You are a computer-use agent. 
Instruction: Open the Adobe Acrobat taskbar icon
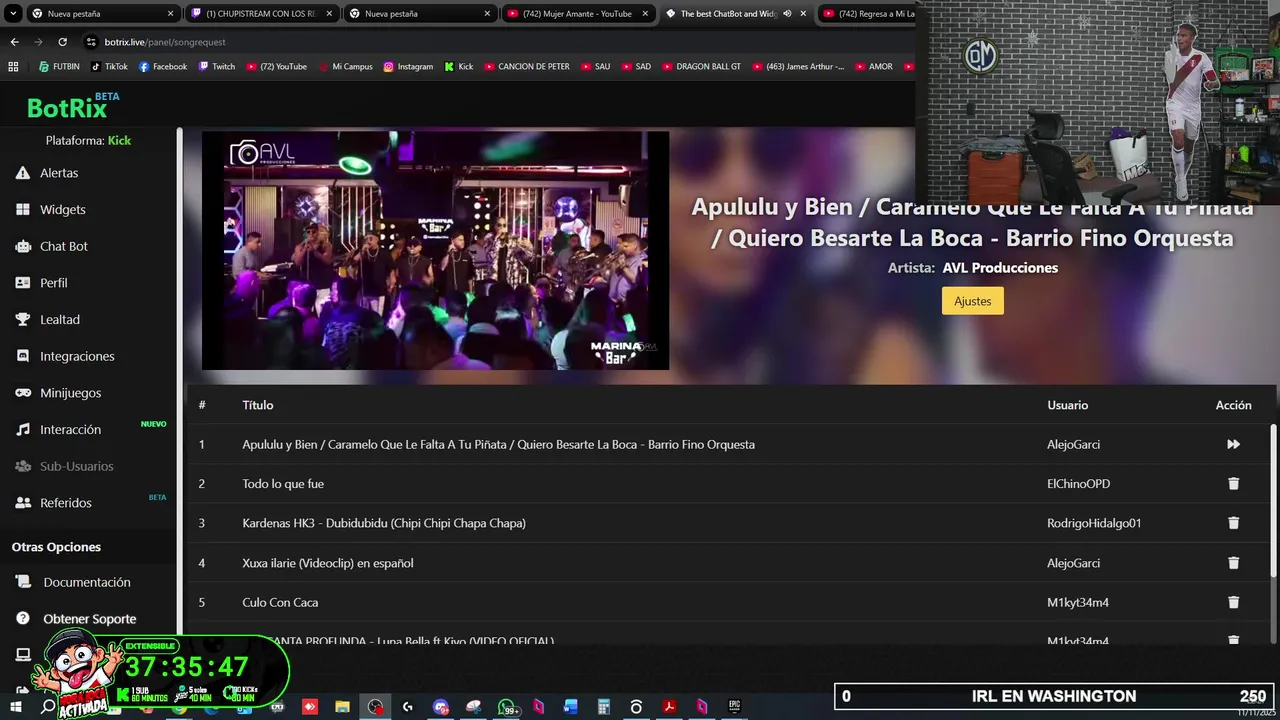(669, 707)
